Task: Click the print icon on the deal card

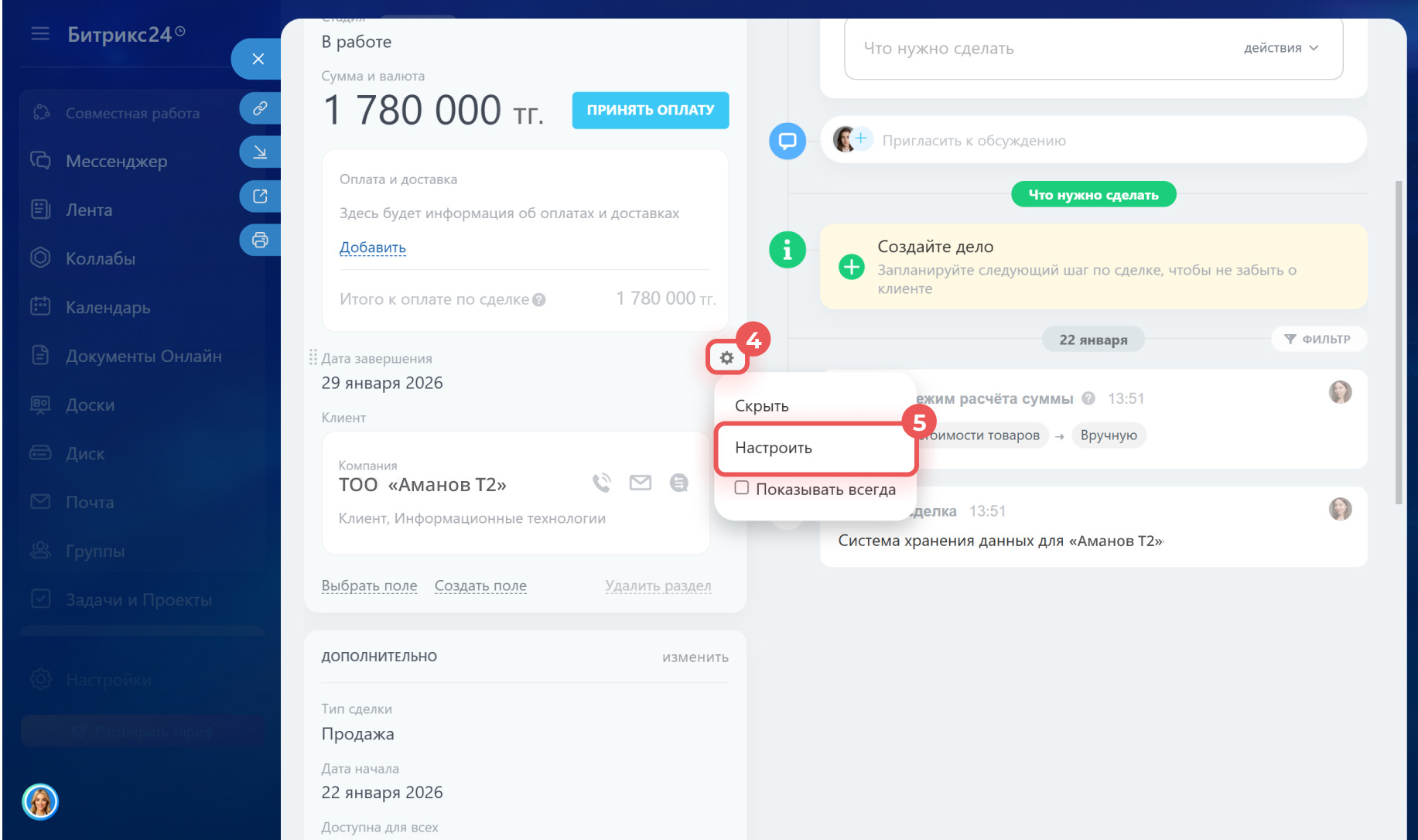Action: coord(260,240)
